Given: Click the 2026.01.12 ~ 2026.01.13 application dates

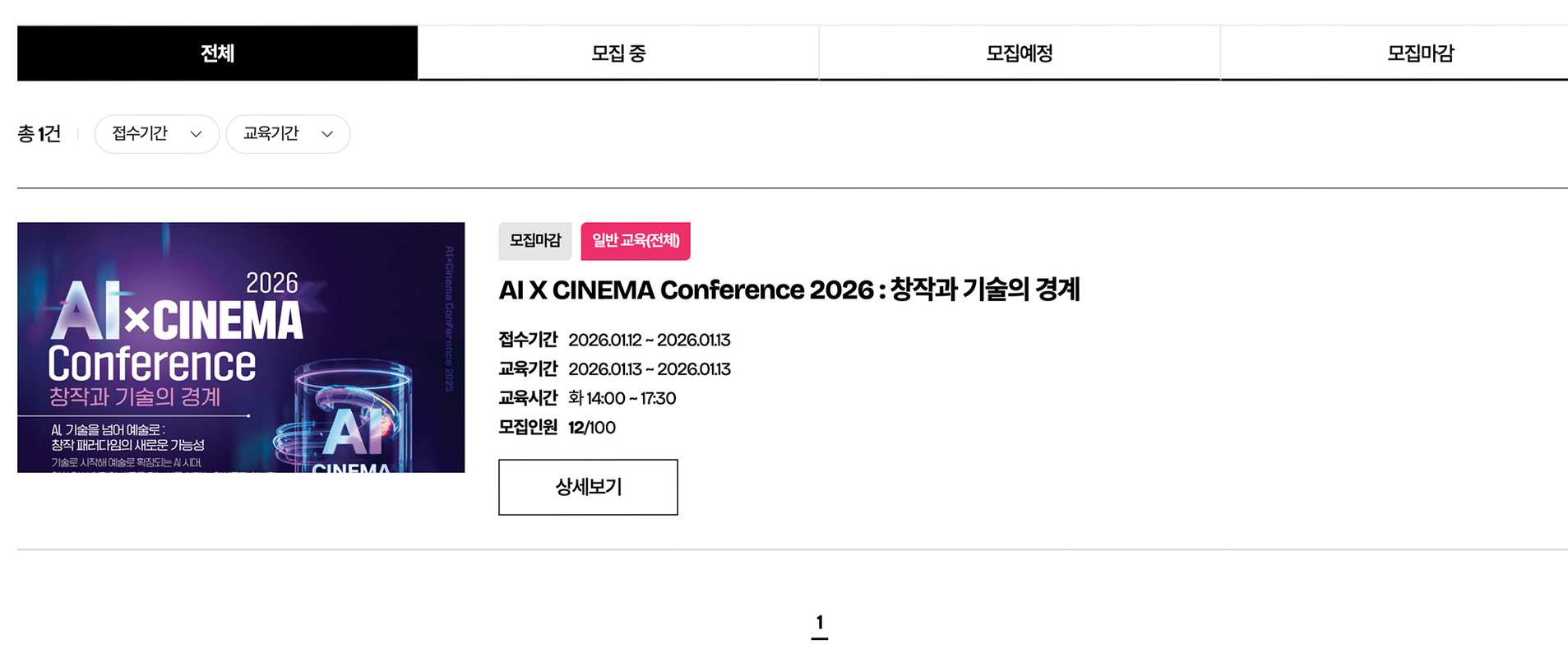Looking at the screenshot, I should tap(650, 341).
